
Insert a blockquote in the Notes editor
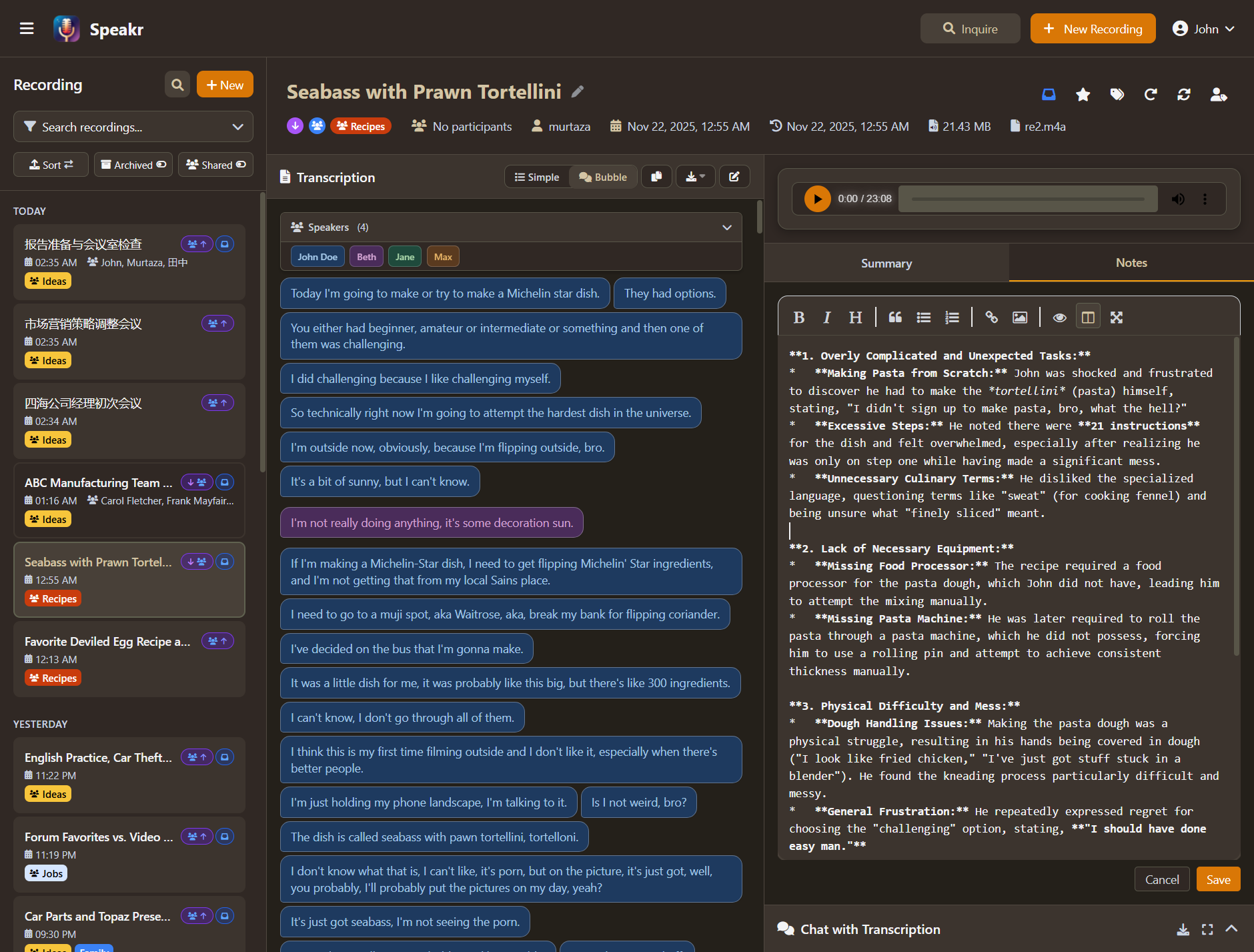894,317
